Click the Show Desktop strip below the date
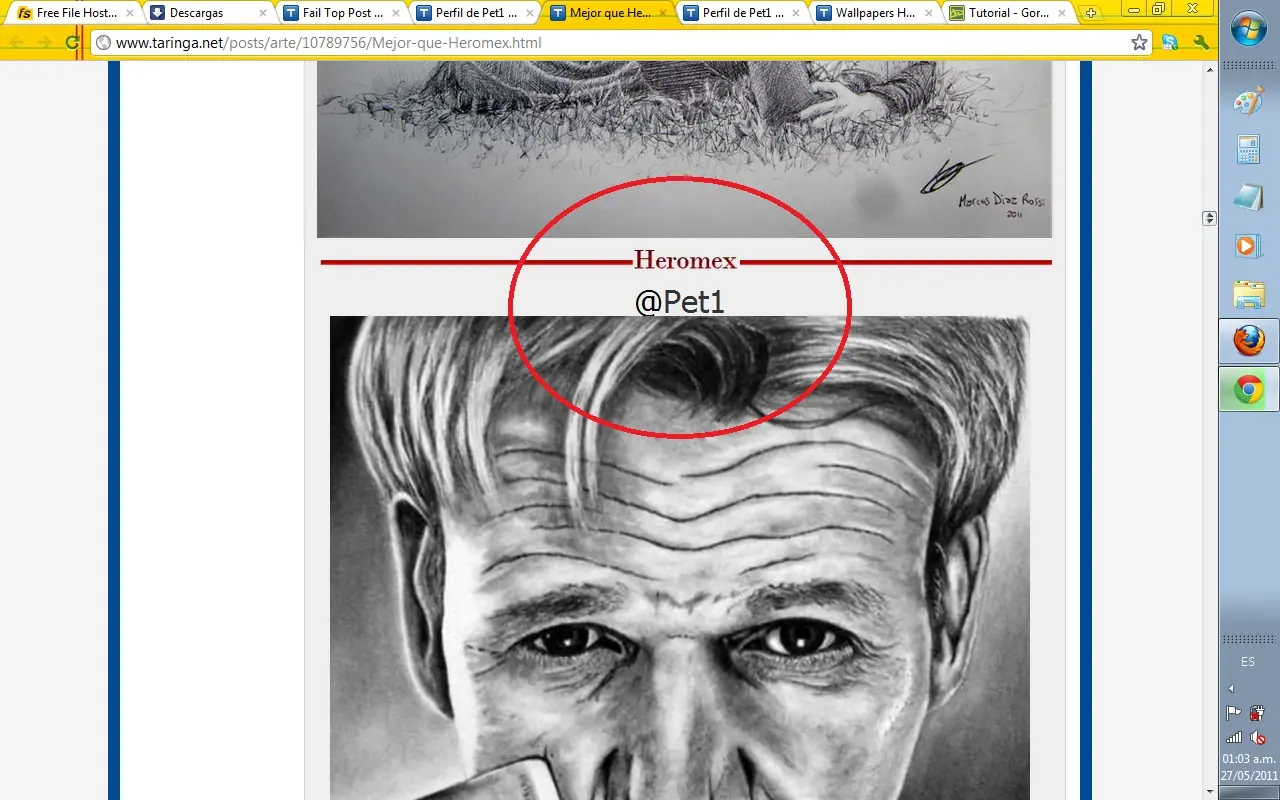Screen dimensions: 1280x800 pyautogui.click(x=1249, y=792)
